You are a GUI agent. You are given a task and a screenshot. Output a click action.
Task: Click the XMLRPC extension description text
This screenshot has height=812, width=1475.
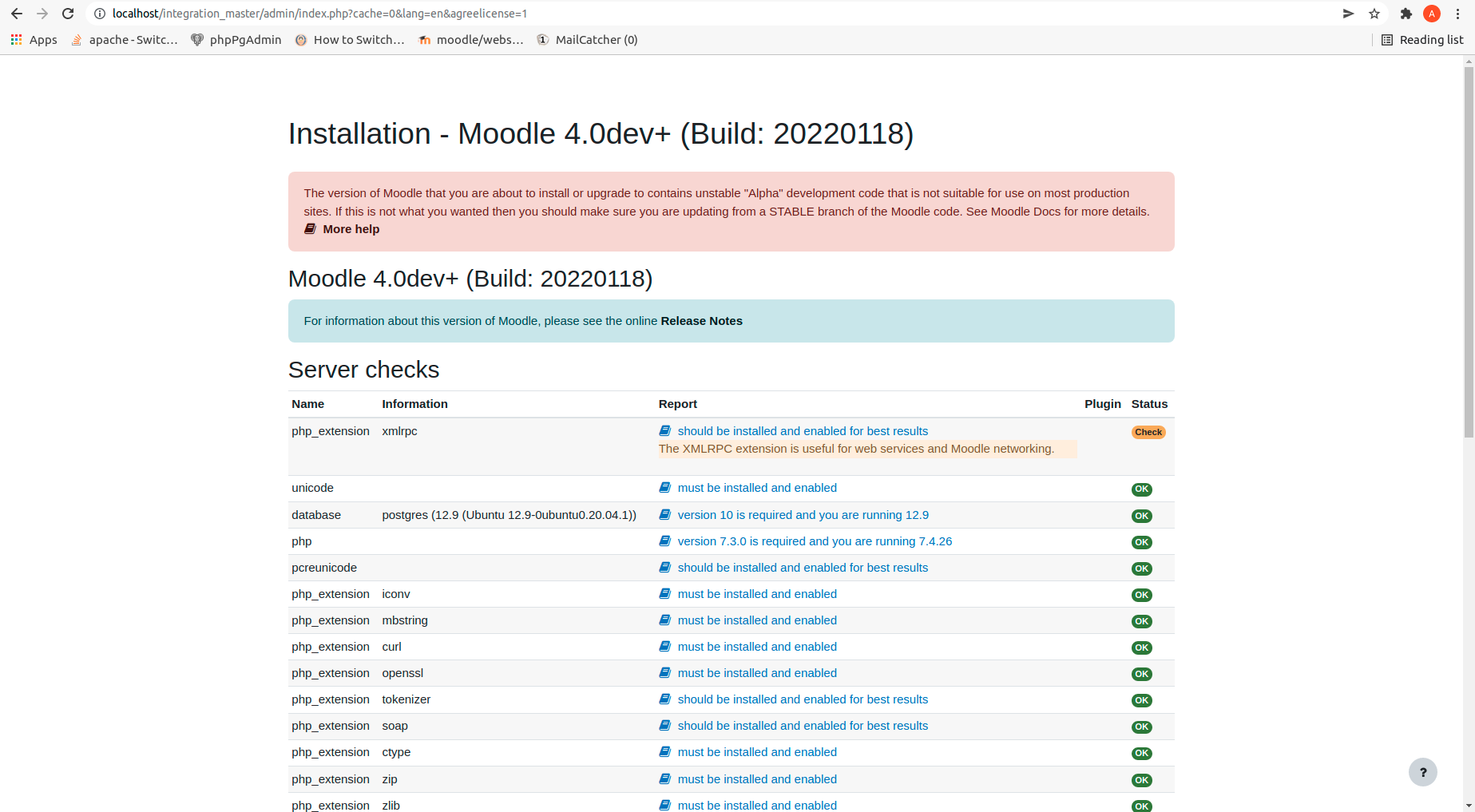coord(856,449)
